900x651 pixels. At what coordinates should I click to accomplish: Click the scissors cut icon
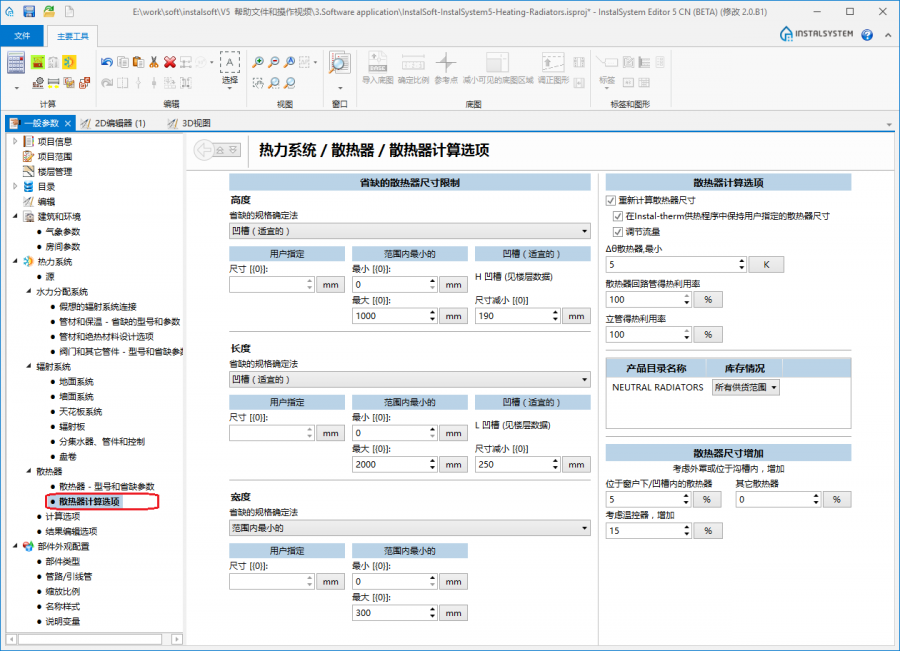154,62
